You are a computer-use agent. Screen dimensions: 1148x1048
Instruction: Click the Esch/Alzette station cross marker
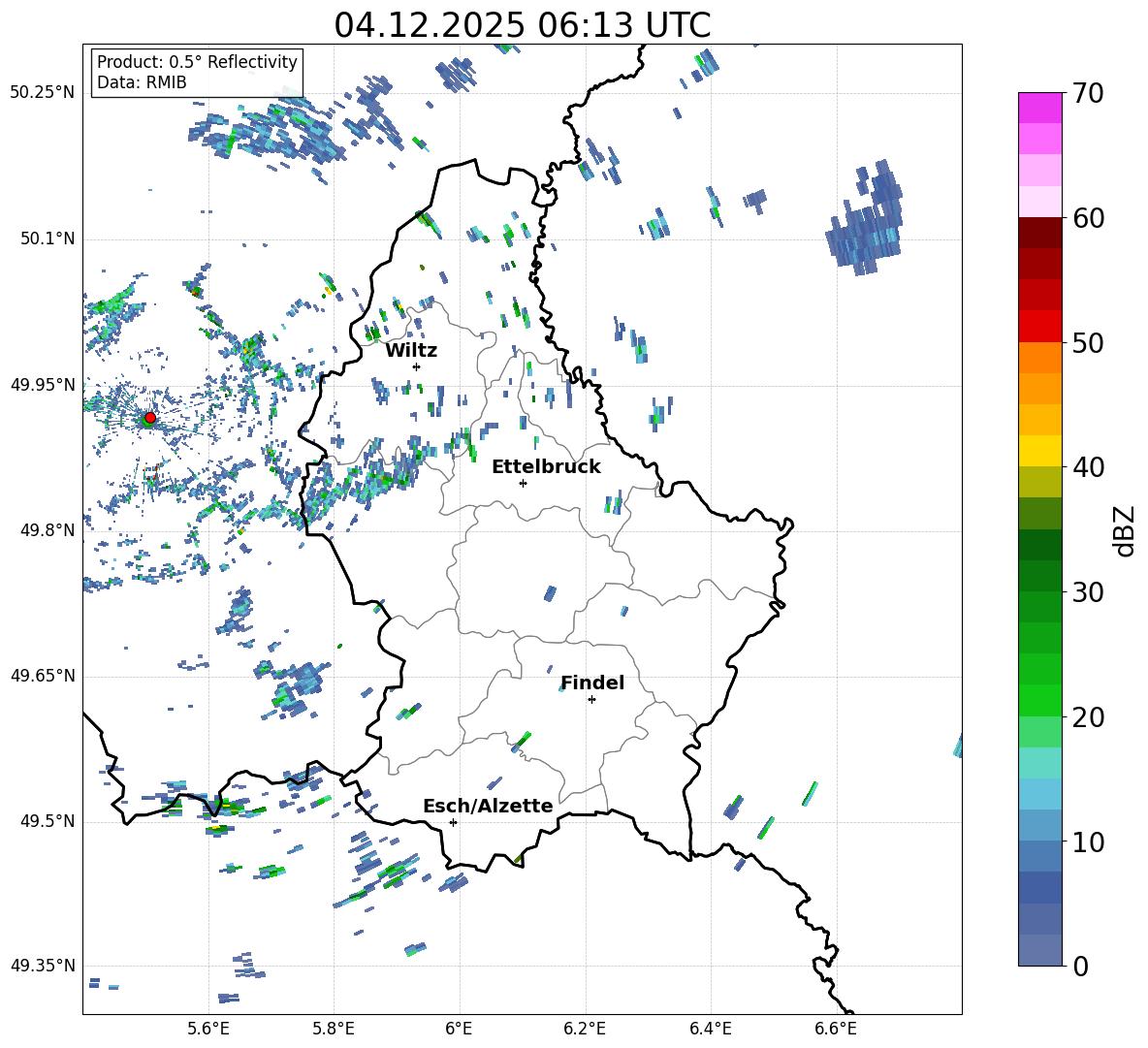tap(453, 822)
